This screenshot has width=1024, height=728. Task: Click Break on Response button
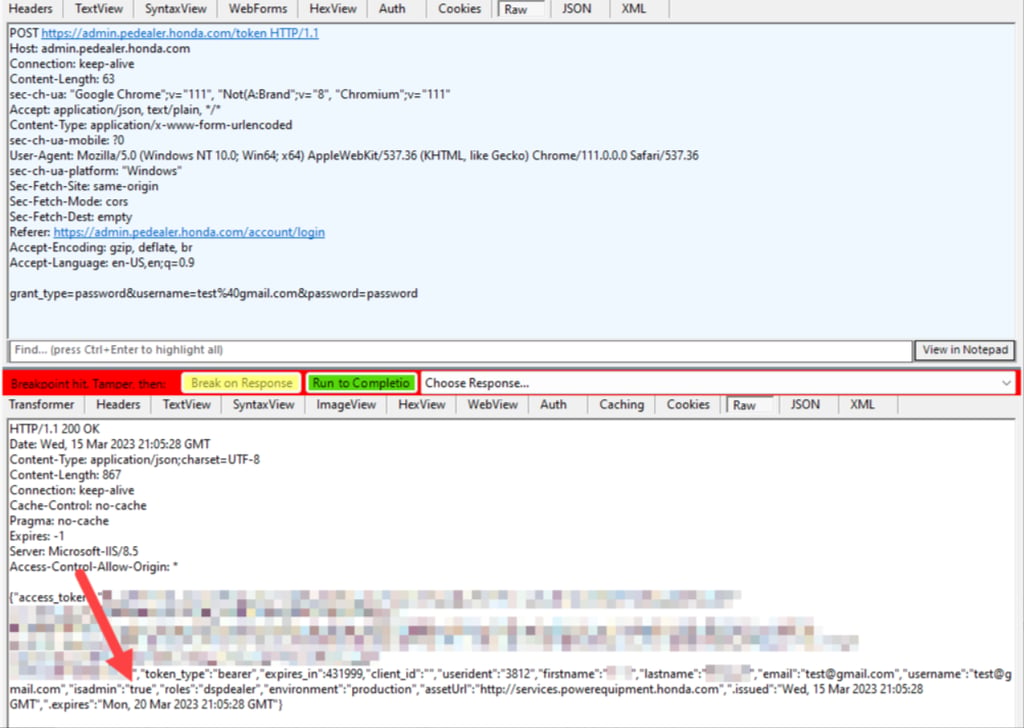pyautogui.click(x=241, y=383)
